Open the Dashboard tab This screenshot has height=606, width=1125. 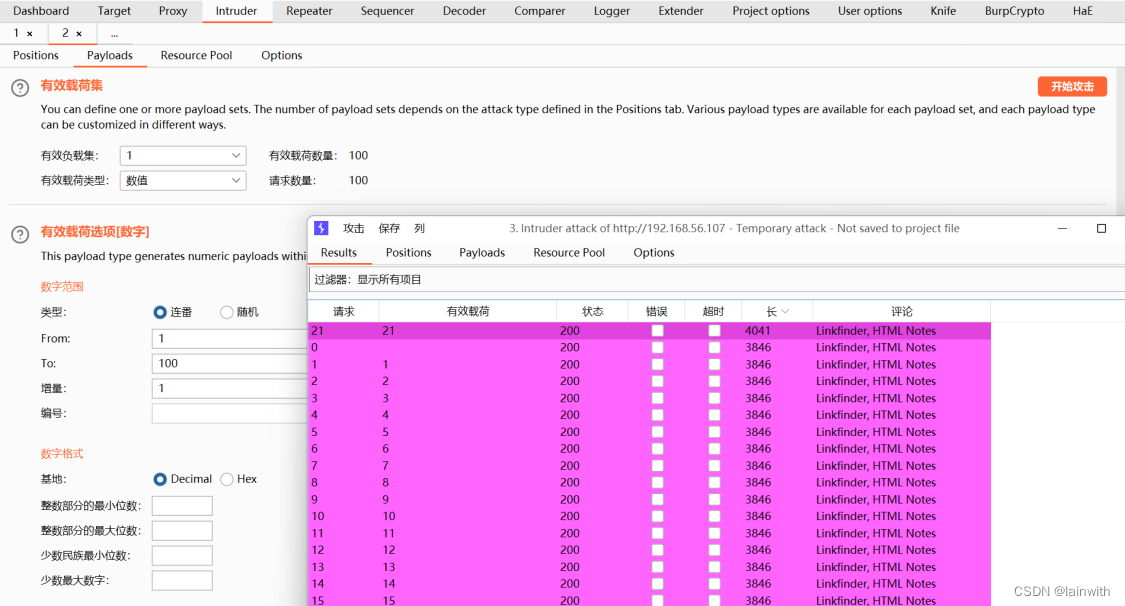[41, 11]
